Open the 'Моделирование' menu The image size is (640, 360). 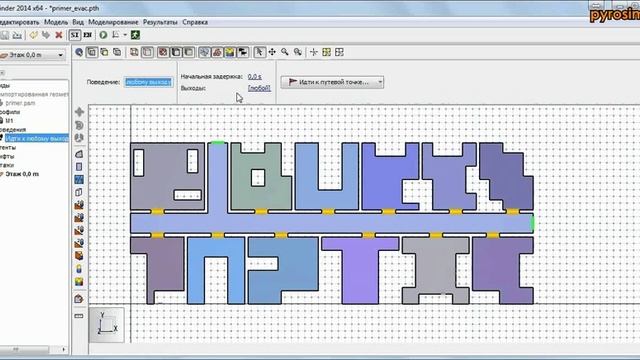coord(113,22)
